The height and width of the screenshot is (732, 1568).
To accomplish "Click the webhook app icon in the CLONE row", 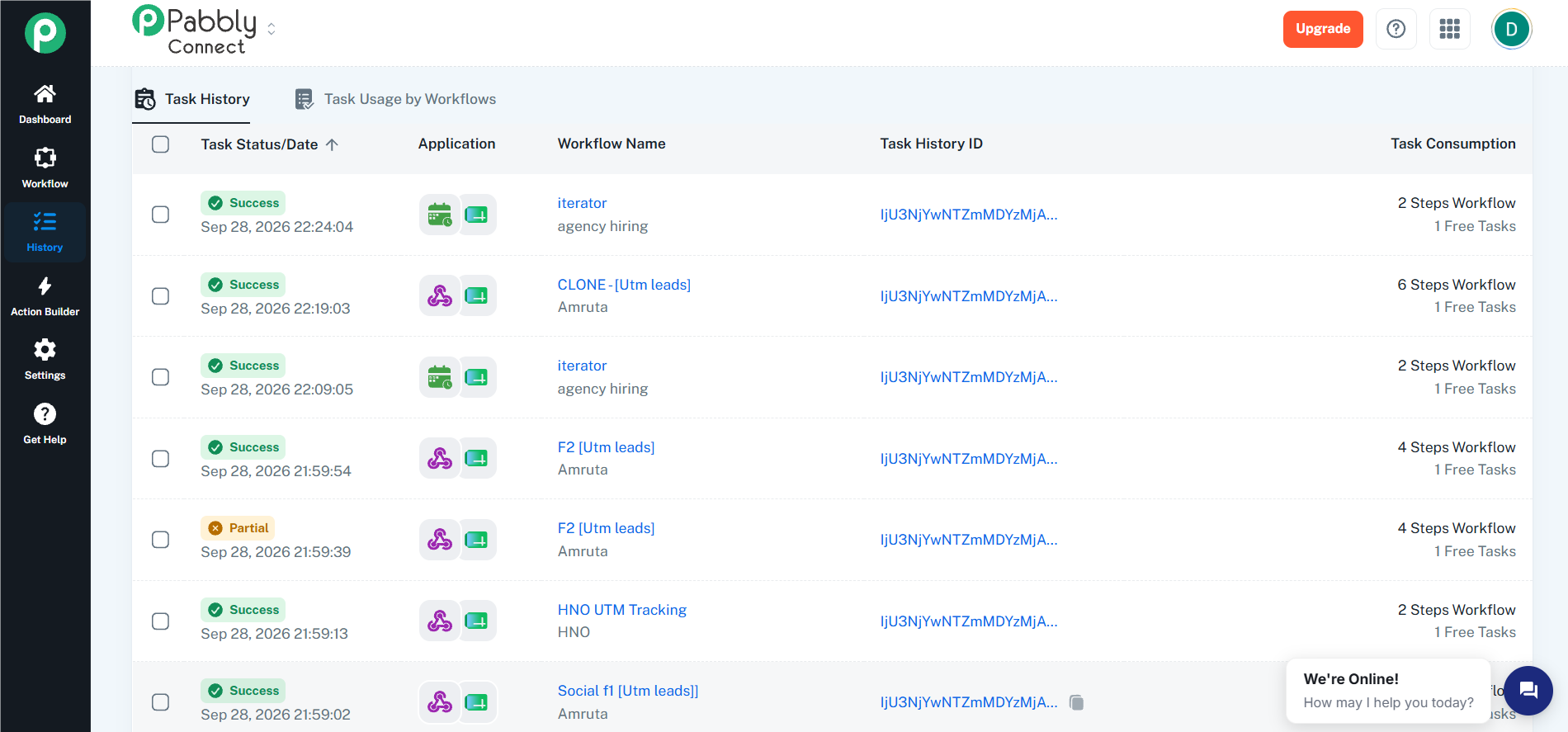I will click(440, 295).
